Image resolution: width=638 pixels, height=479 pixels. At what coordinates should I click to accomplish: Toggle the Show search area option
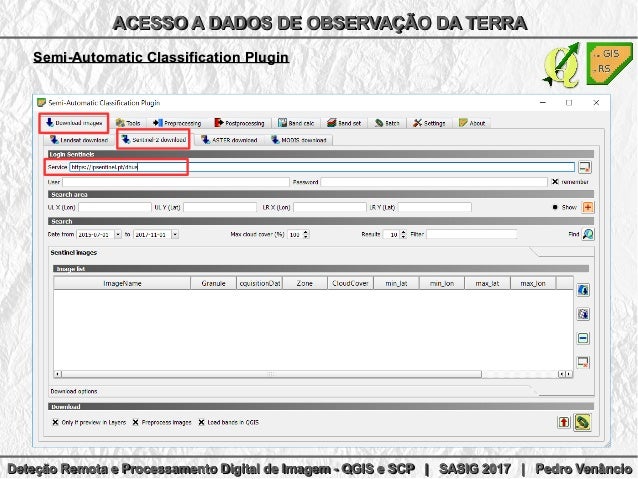click(555, 207)
